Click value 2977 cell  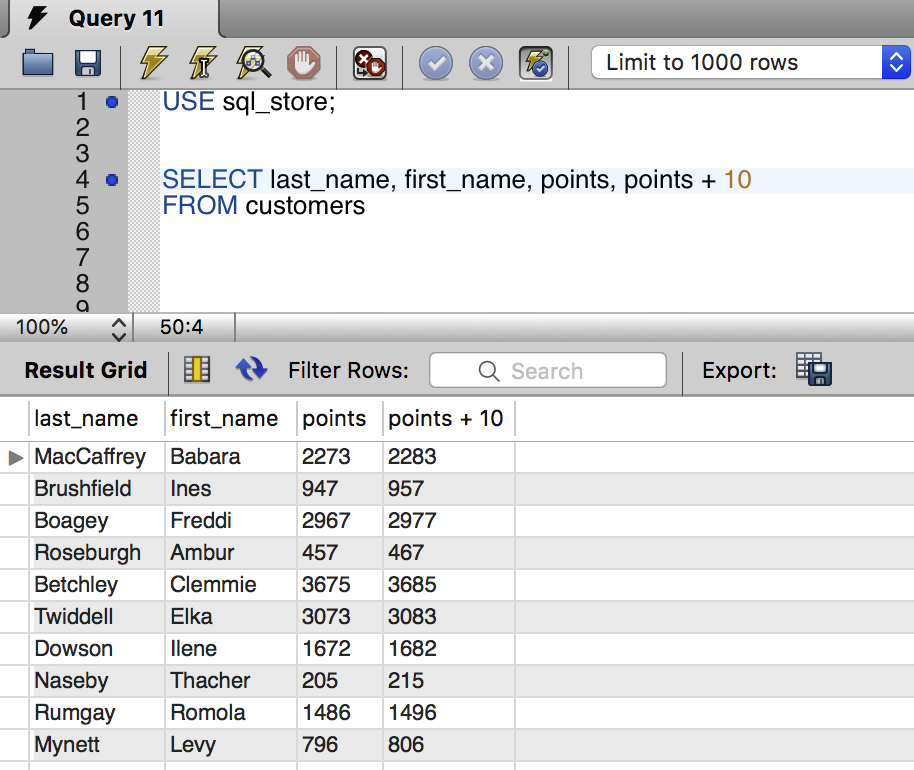pos(449,521)
